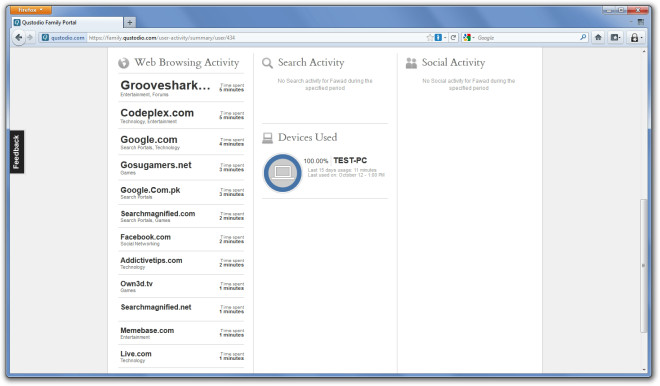Switch to the Qustodio Family Portal tab

click(x=67, y=22)
